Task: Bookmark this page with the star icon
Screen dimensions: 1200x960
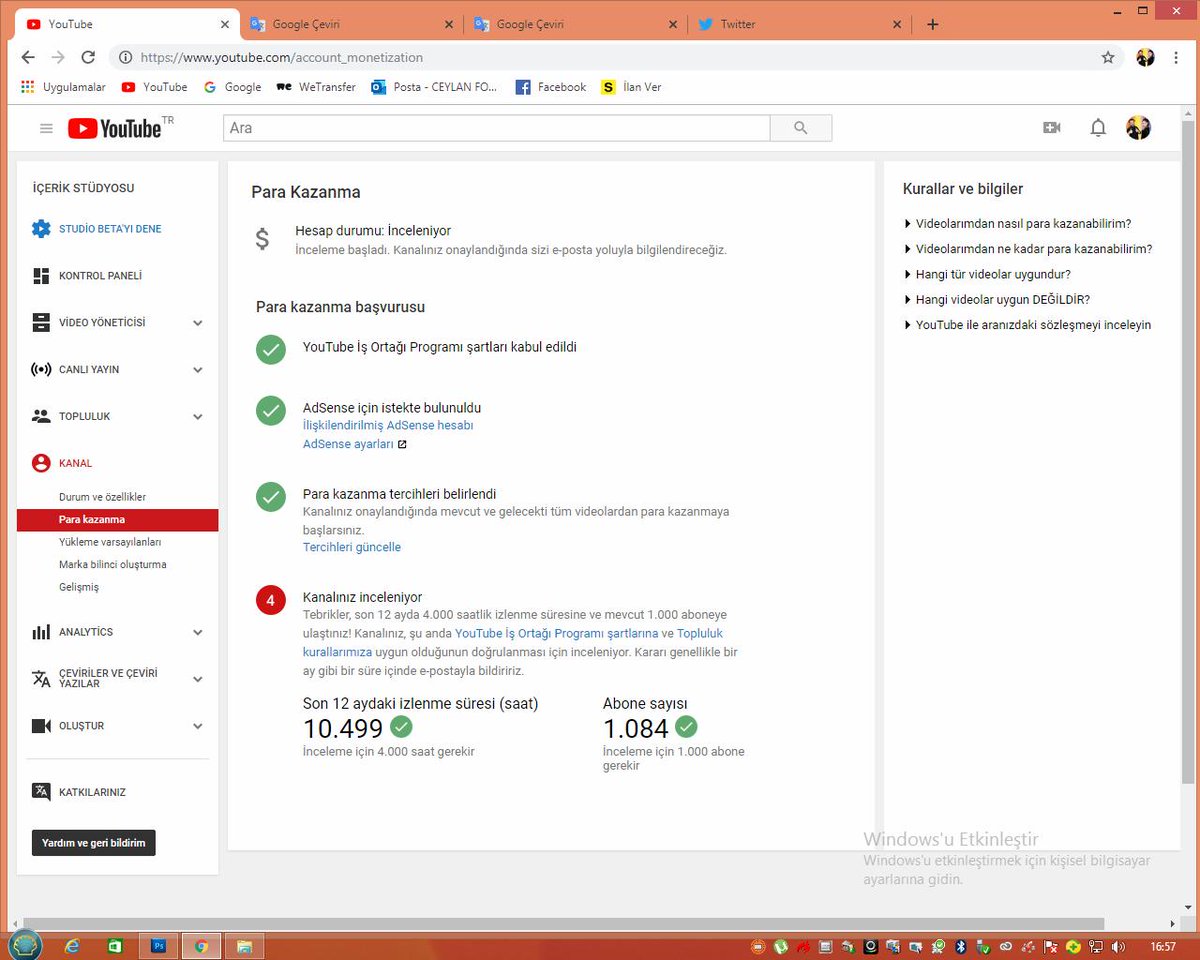Action: pyautogui.click(x=1108, y=58)
